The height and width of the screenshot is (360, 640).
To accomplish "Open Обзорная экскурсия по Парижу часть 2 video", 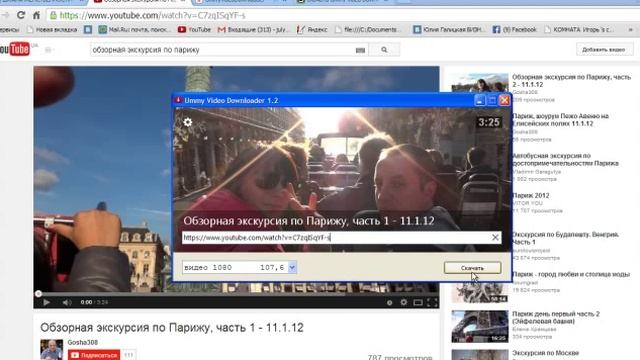I will click(x=571, y=80).
